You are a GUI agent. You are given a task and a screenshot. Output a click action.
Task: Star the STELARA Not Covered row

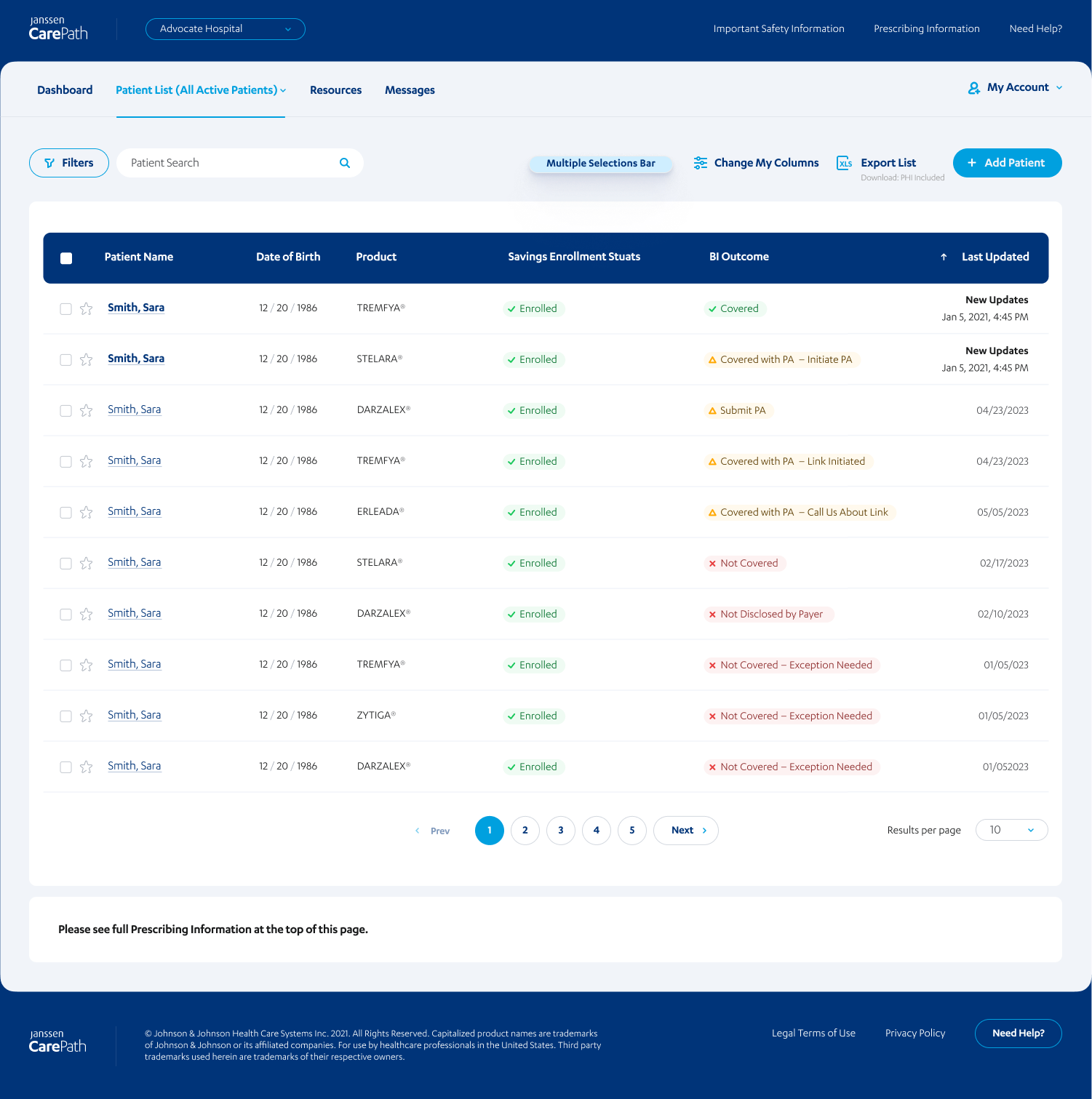tap(86, 563)
